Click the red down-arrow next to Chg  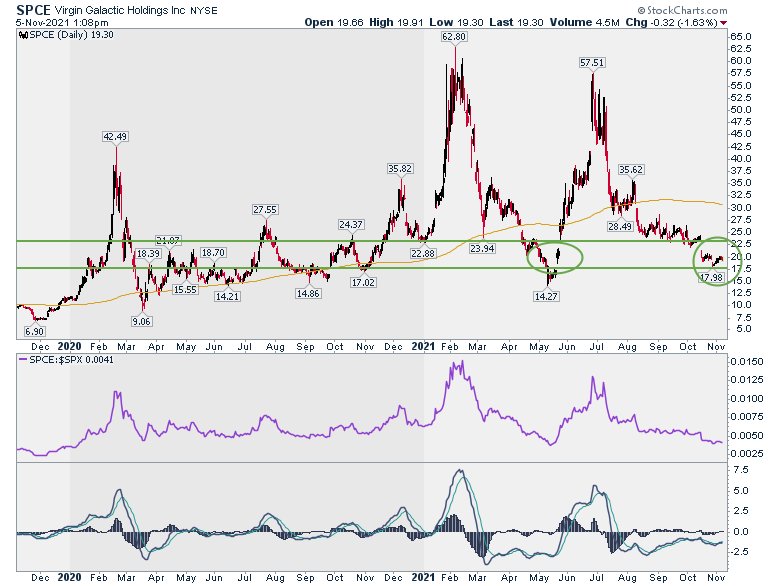[724, 23]
